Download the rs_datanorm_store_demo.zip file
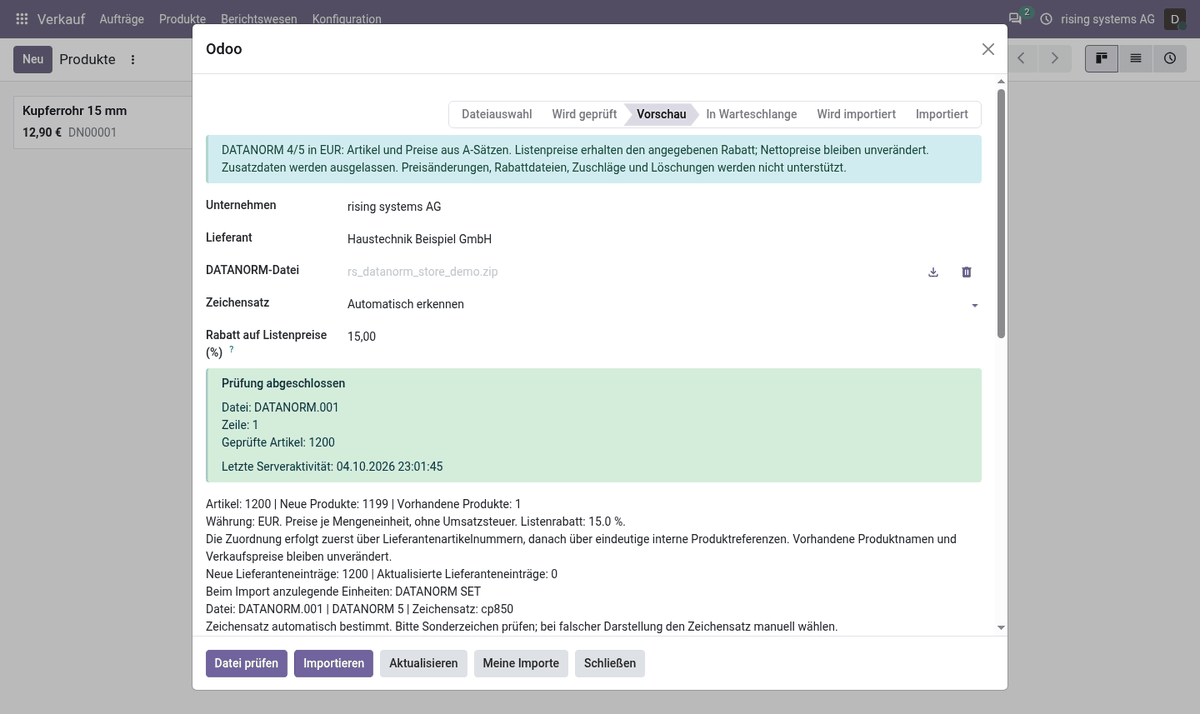The height and width of the screenshot is (714, 1200). [933, 272]
